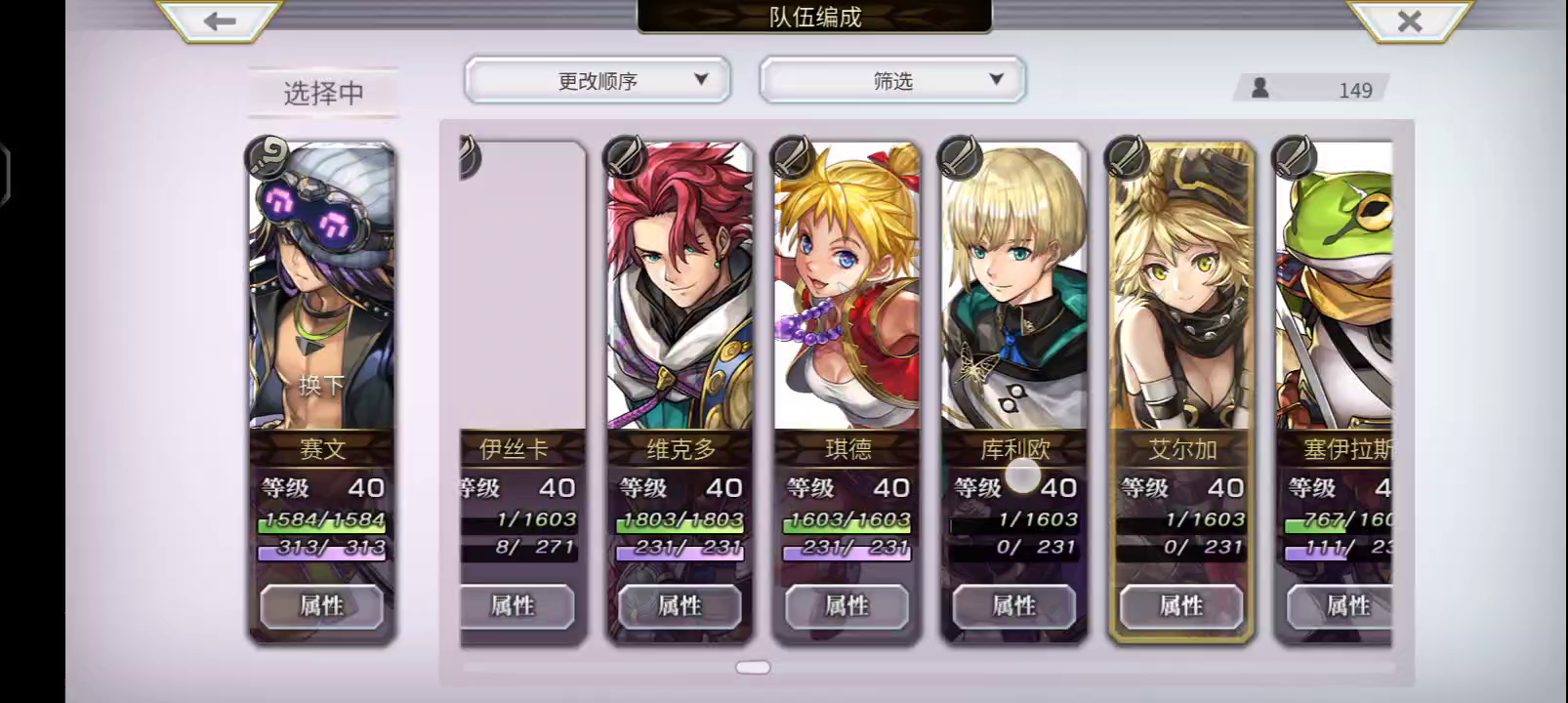Click the sword icon on 艾尔加's card
Image resolution: width=1568 pixels, height=703 pixels.
tap(1126, 156)
